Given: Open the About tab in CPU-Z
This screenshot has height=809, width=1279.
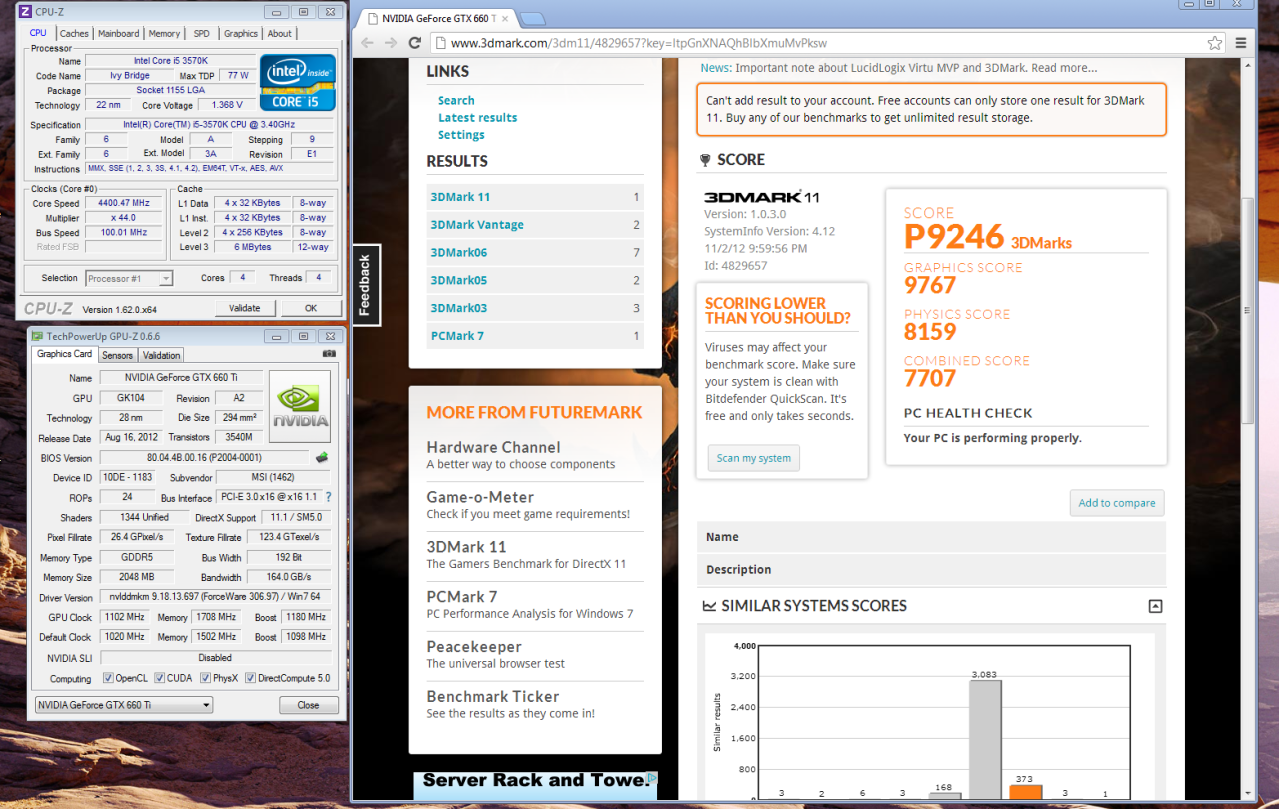Looking at the screenshot, I should click(x=280, y=33).
